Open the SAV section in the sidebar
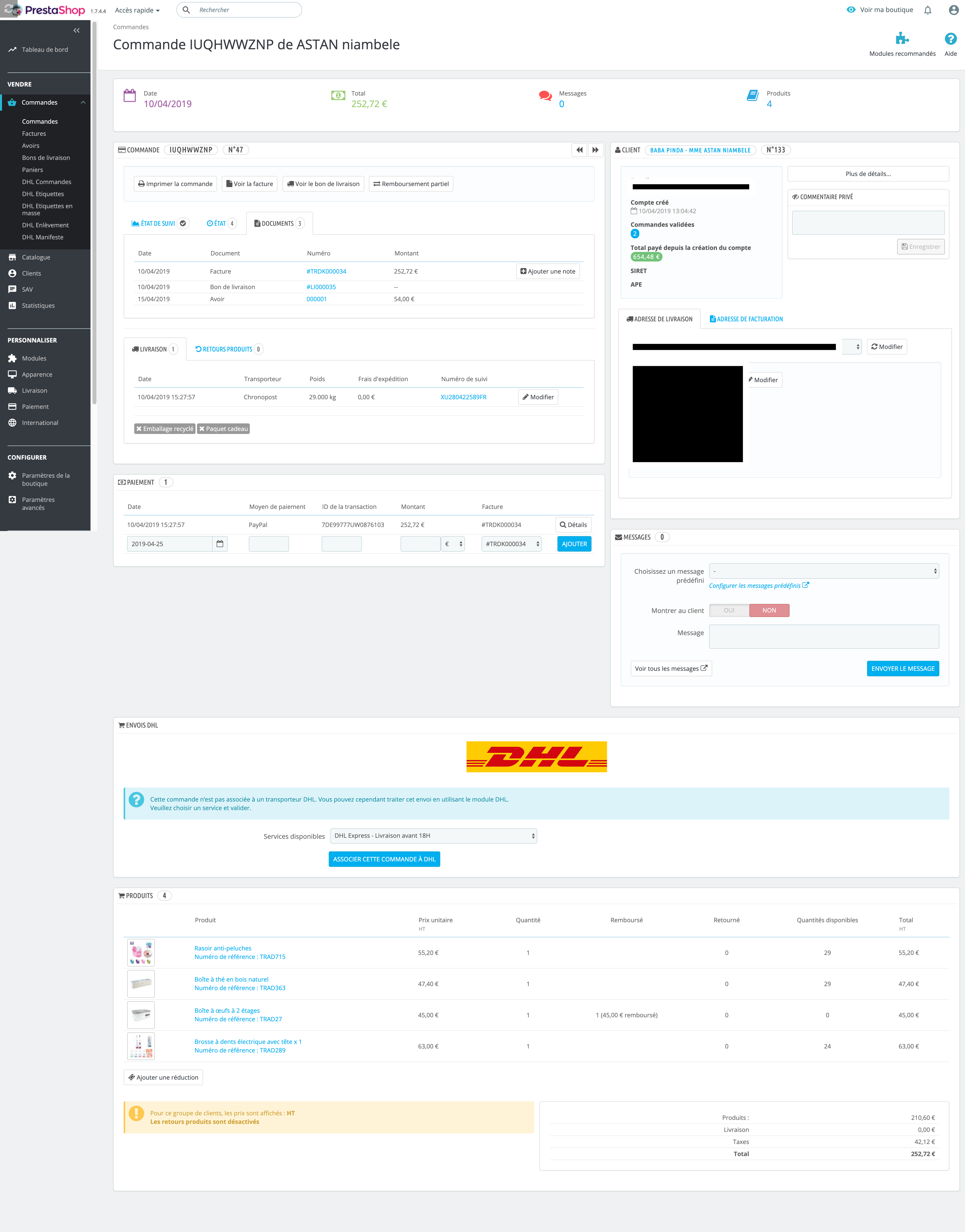Image resolution: width=965 pixels, height=1232 pixels. pyautogui.click(x=27, y=289)
